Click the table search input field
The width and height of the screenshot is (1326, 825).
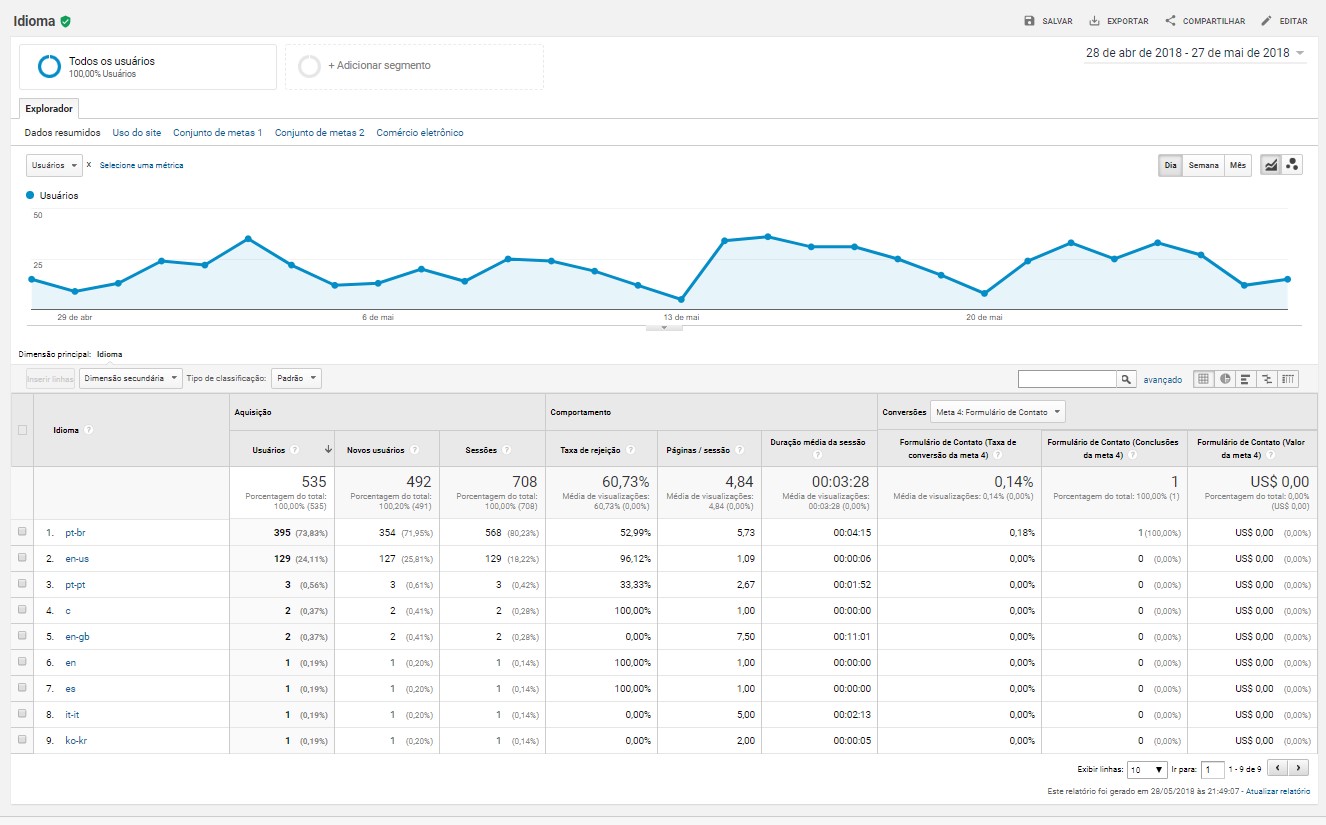1066,379
